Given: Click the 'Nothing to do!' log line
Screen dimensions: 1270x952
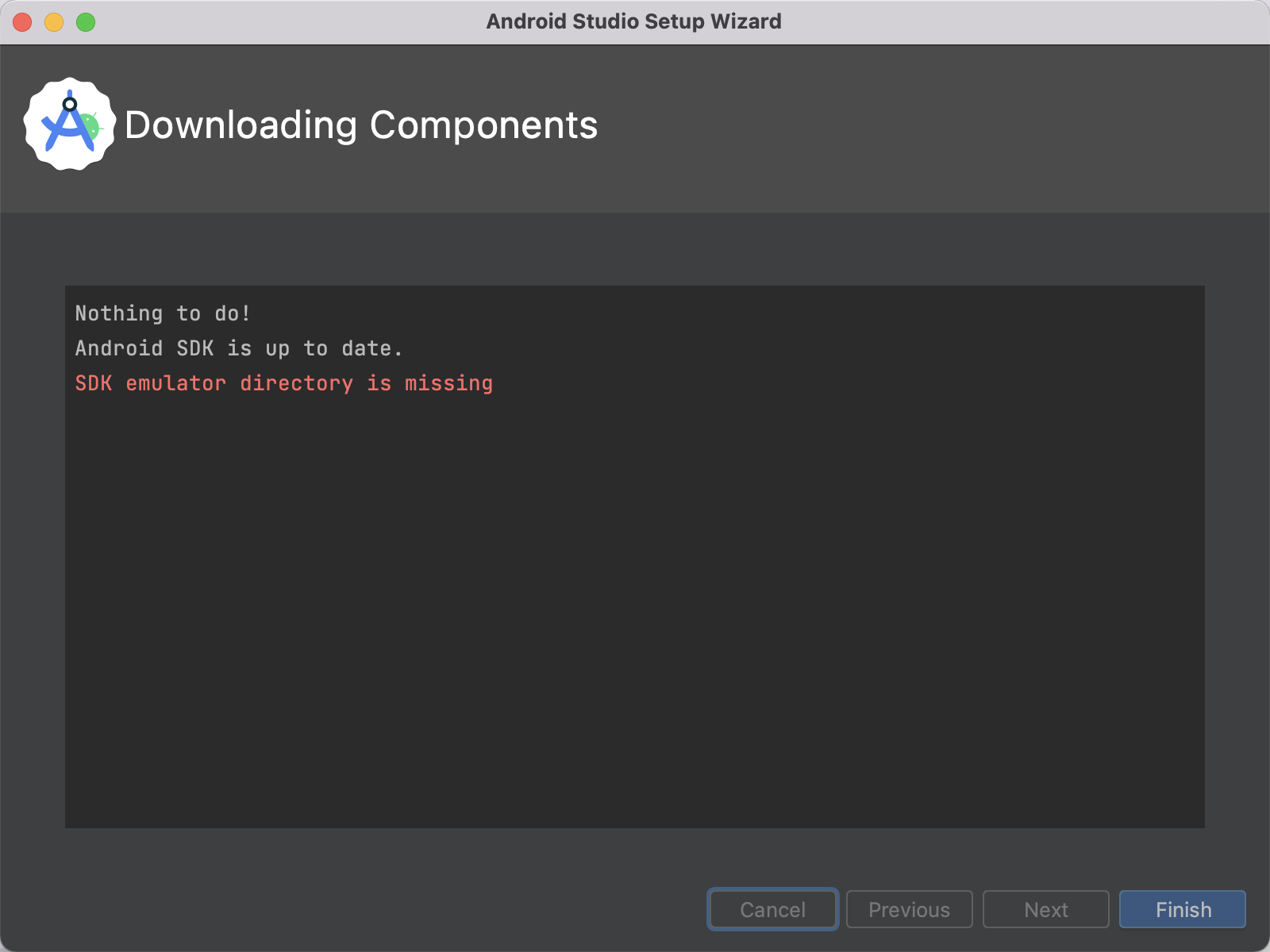Looking at the screenshot, I should pyautogui.click(x=163, y=313).
